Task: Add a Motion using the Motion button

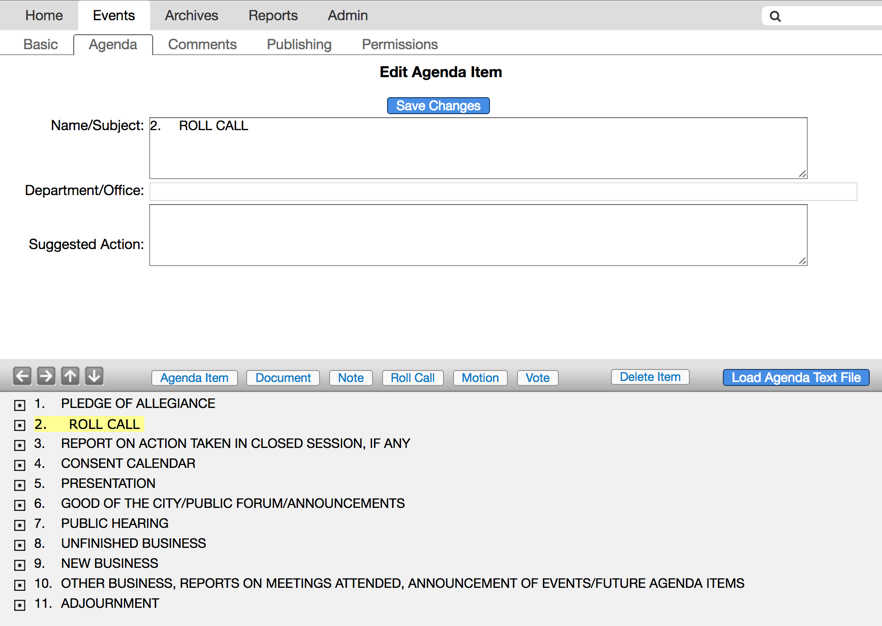Action: click(x=480, y=378)
